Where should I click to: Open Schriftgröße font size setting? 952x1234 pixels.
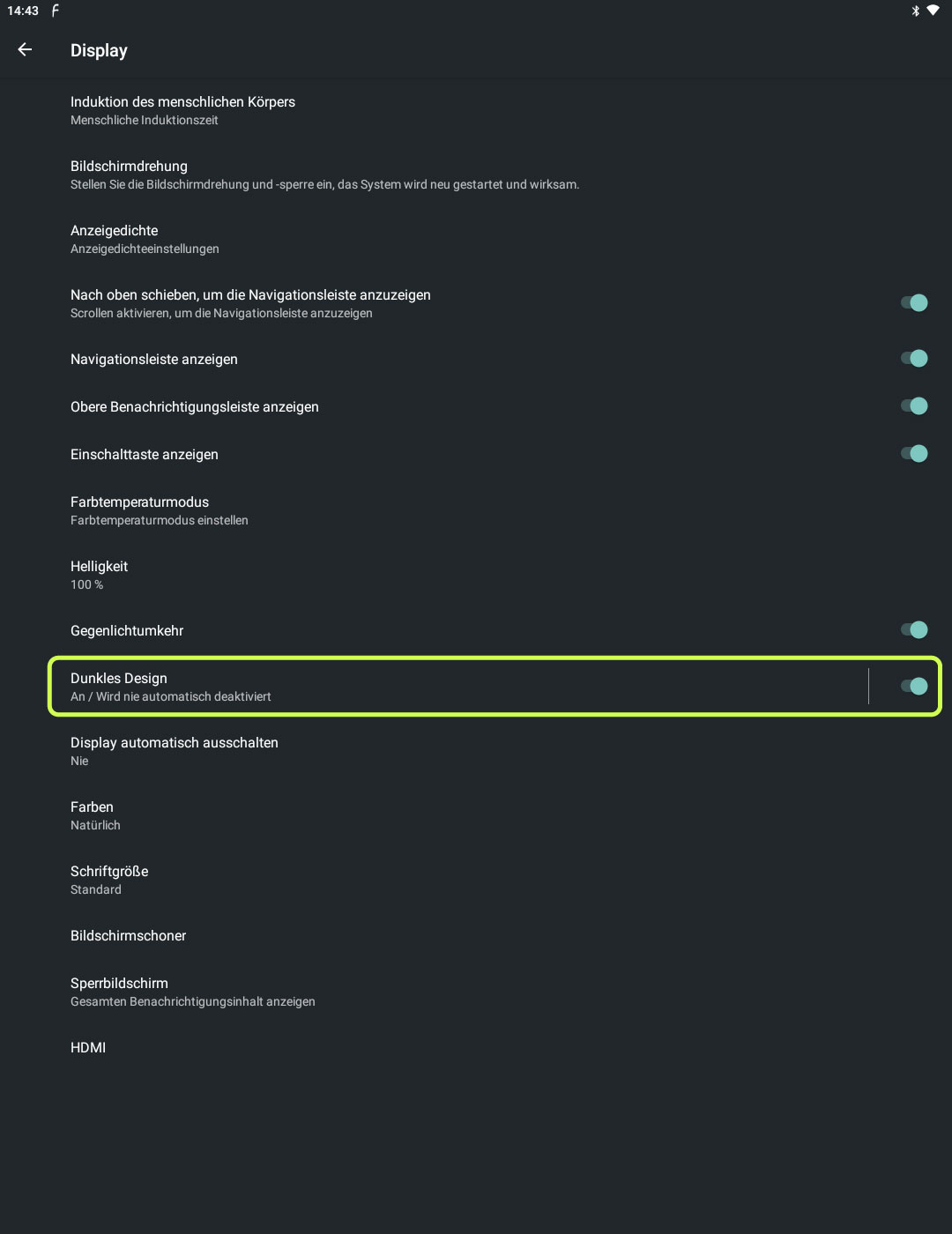click(109, 880)
